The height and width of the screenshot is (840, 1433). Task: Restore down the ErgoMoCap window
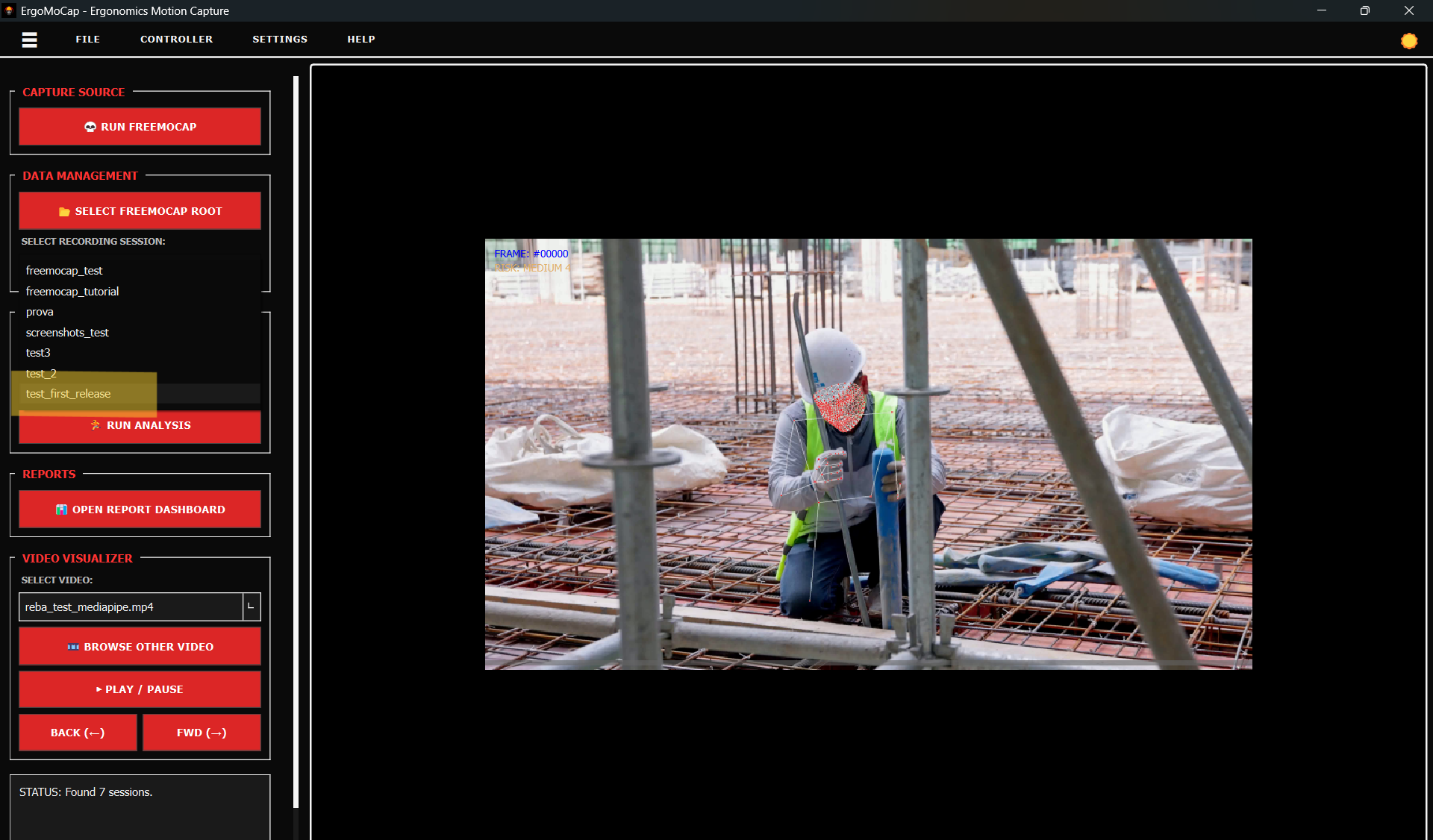tap(1365, 10)
